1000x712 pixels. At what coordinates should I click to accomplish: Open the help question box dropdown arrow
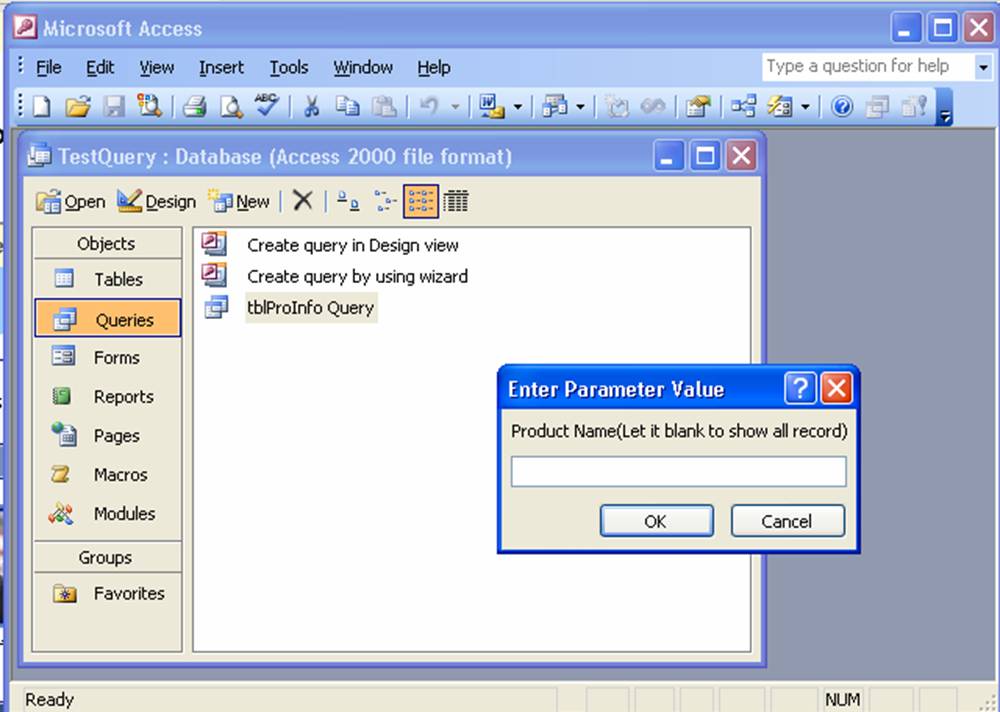(x=983, y=66)
